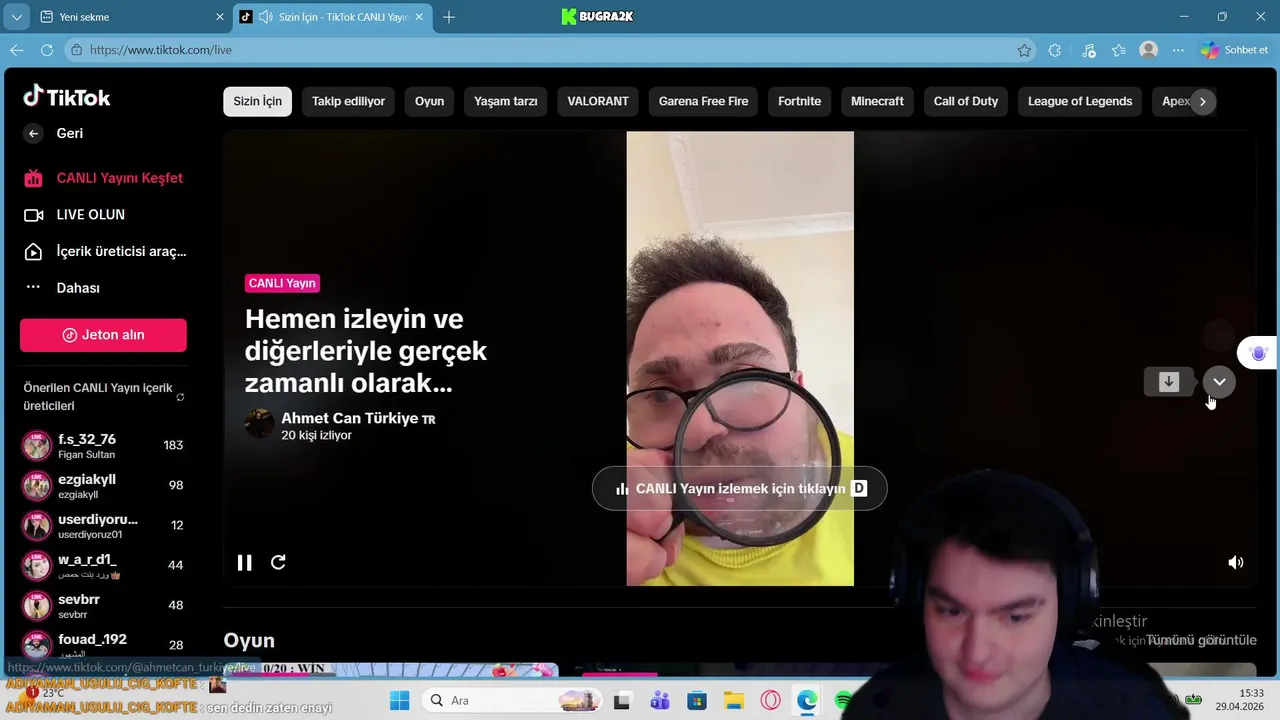
Task: Click the browser back arrow
Action: coord(17,50)
